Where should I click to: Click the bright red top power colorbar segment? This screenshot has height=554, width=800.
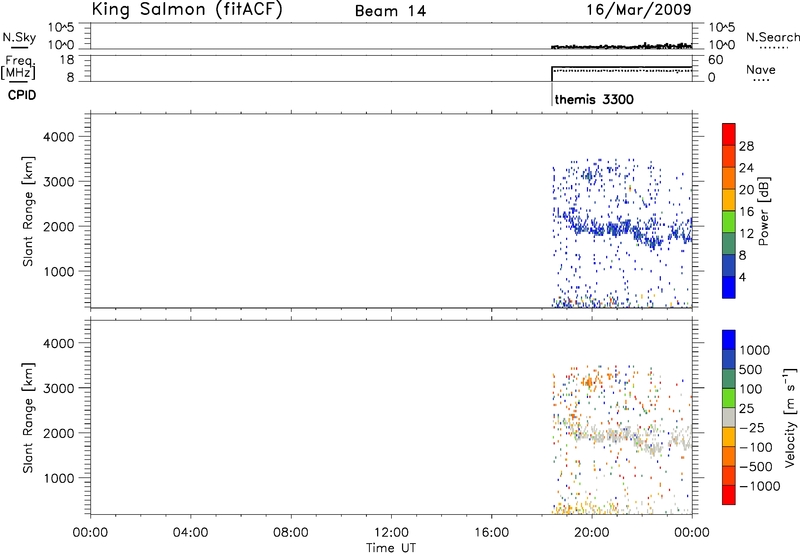coord(729,134)
